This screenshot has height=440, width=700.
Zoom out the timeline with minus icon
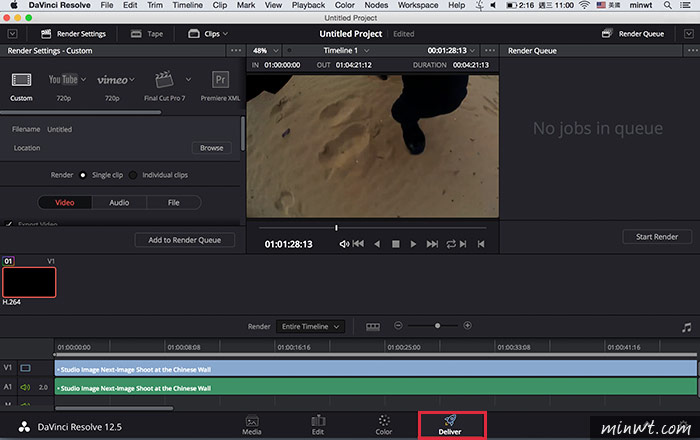tap(398, 326)
